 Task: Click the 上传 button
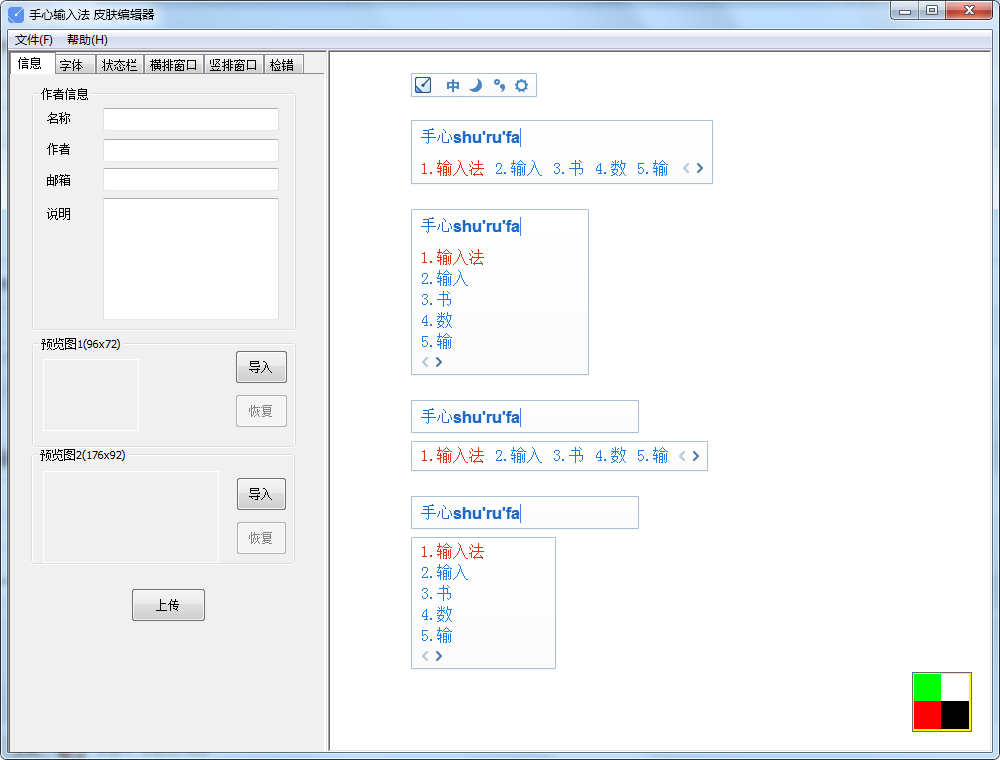[x=168, y=605]
